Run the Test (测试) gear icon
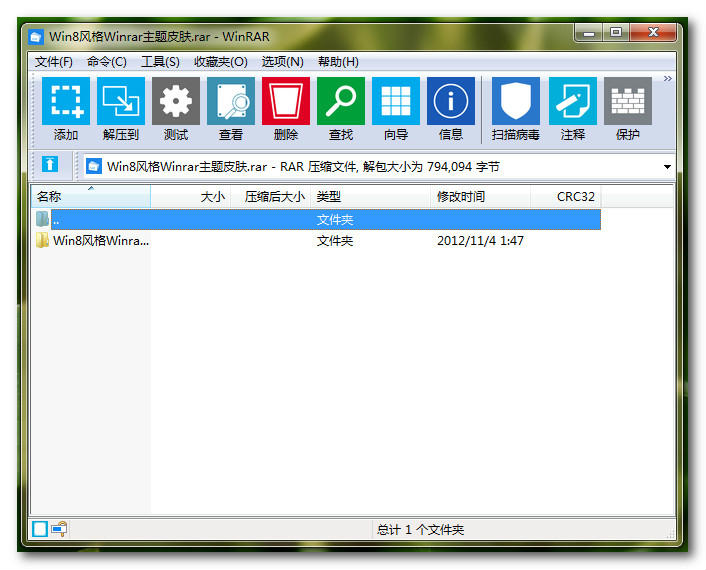The height and width of the screenshot is (570, 706). pos(176,101)
